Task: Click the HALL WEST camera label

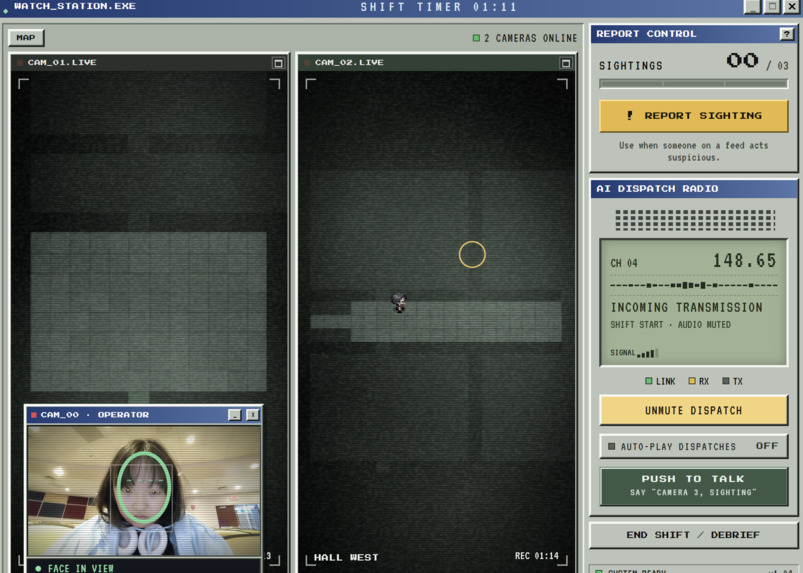Action: pos(346,557)
